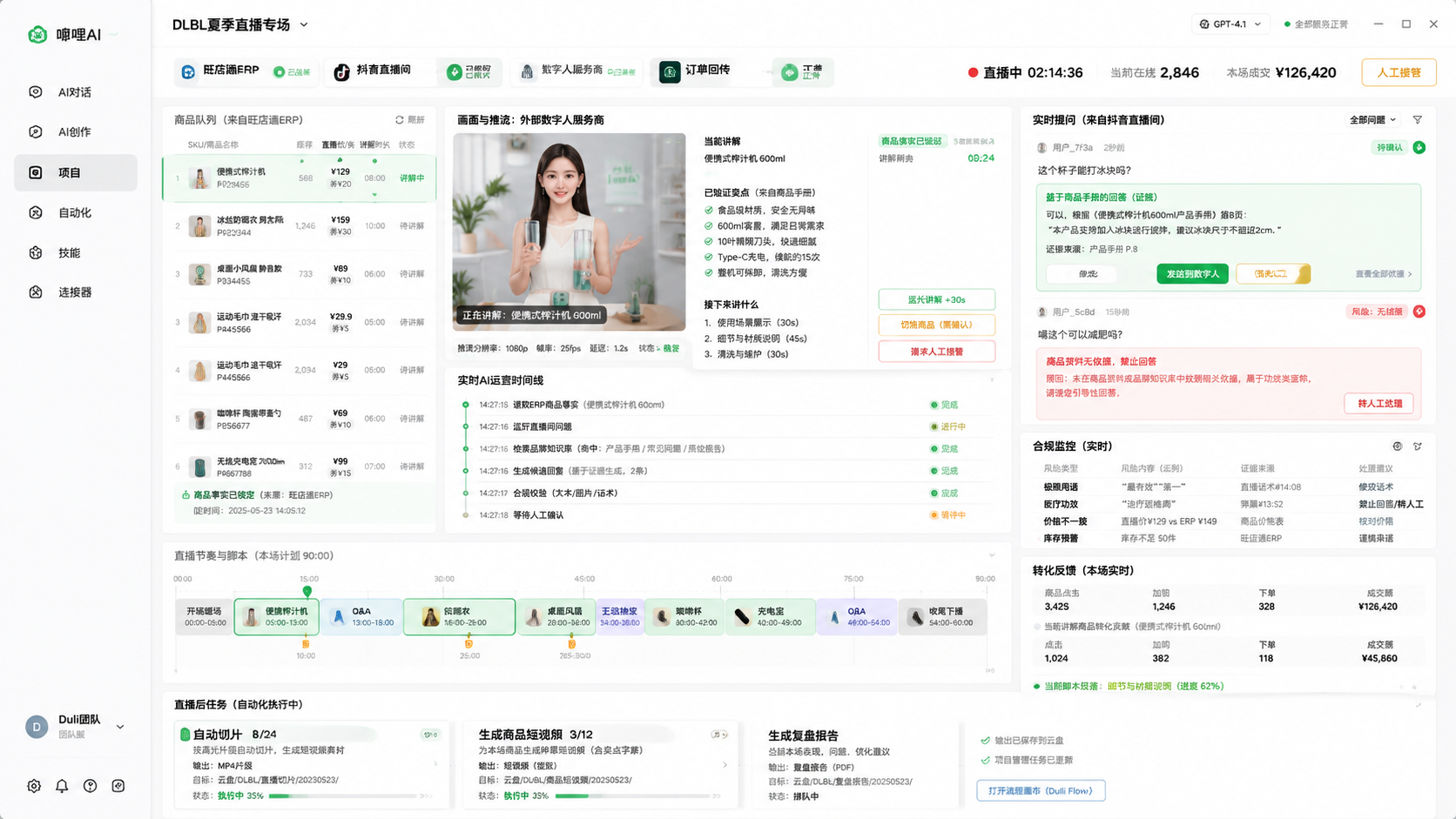Open settings gear in sidebar footer

click(x=34, y=786)
